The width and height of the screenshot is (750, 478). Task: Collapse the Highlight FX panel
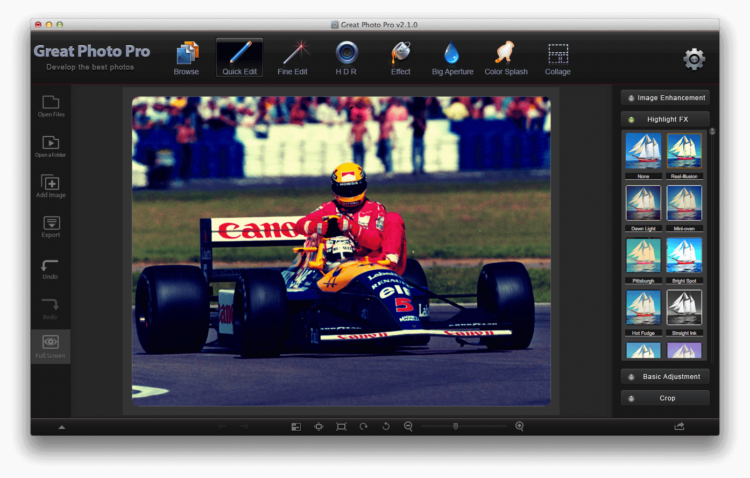coord(665,119)
